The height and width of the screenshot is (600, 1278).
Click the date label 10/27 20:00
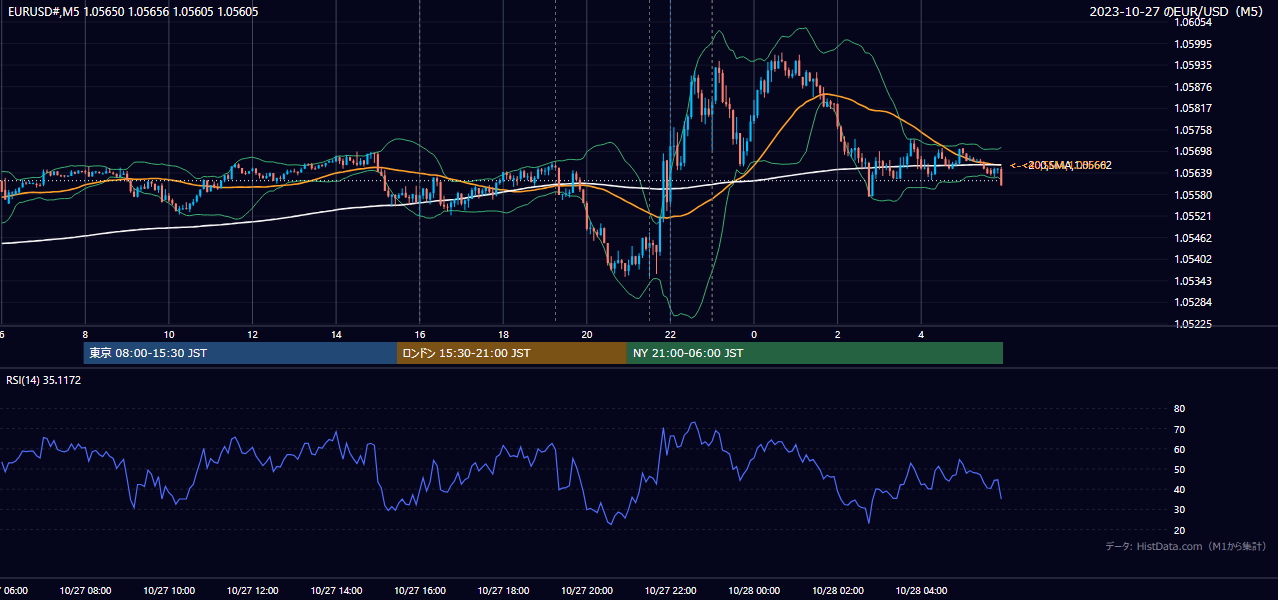tap(587, 591)
